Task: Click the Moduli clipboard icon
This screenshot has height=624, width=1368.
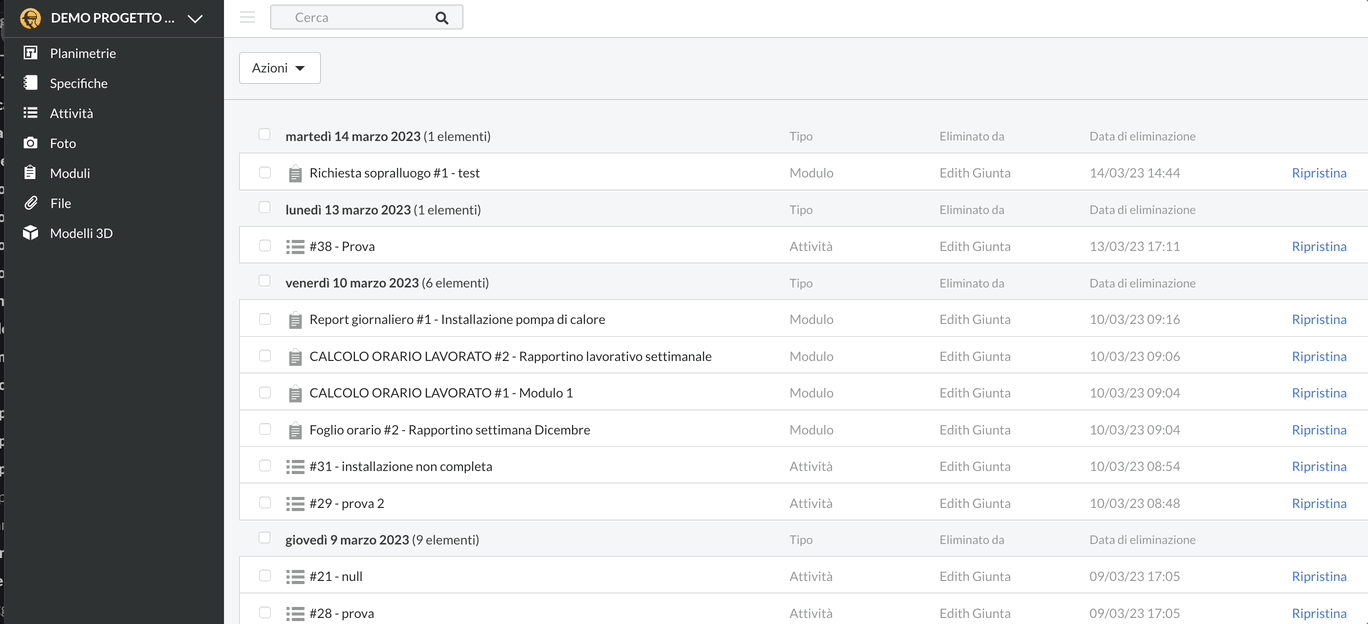Action: (31, 173)
